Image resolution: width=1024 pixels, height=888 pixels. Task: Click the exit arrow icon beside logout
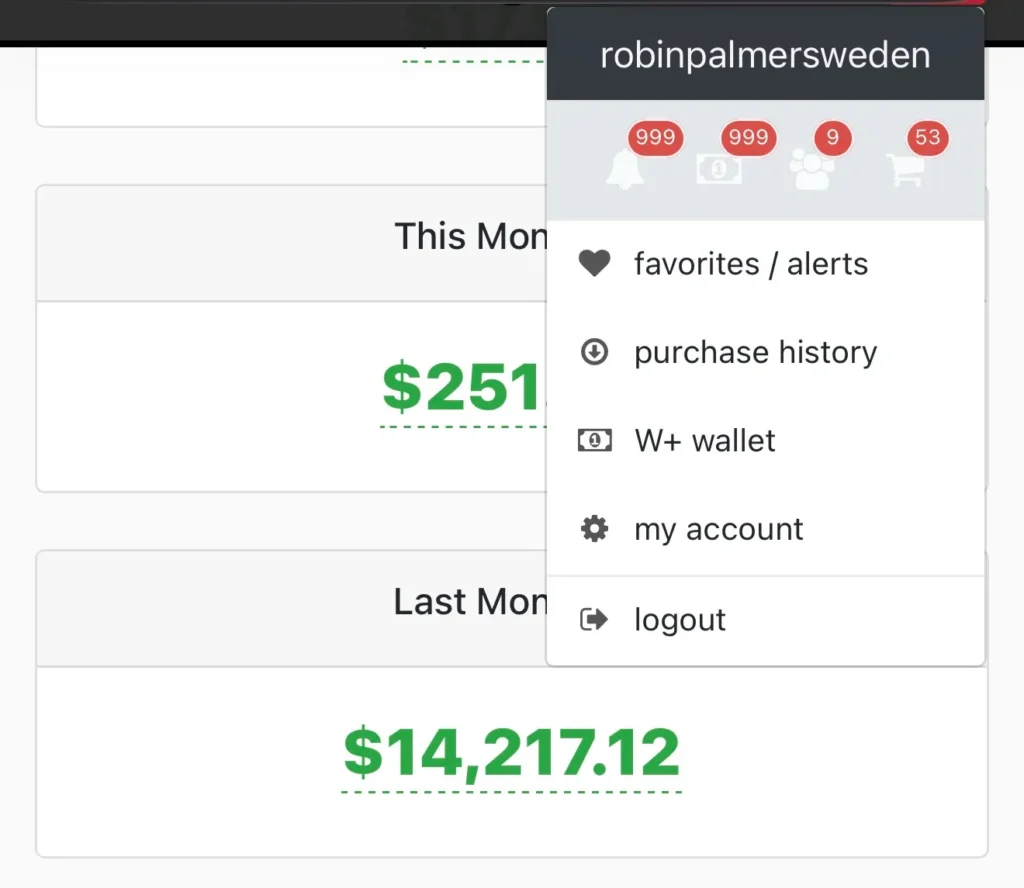[x=594, y=620]
